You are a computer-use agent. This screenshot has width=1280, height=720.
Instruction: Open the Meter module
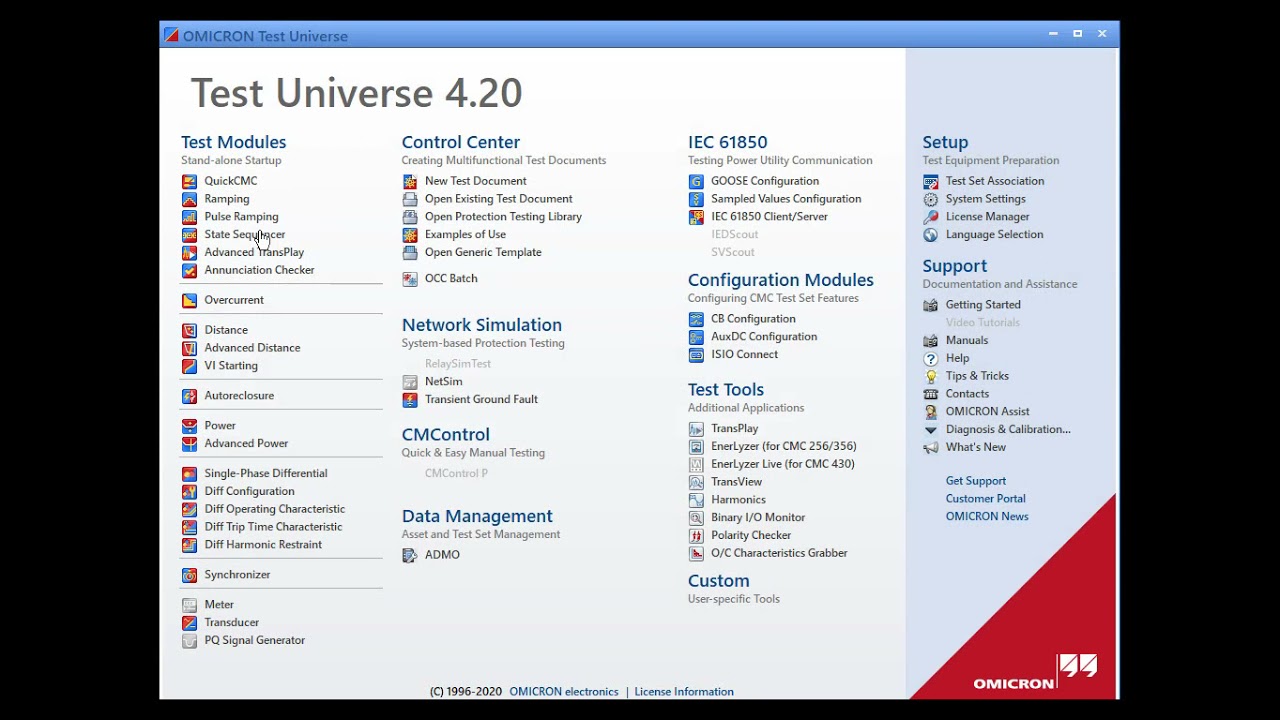(219, 605)
